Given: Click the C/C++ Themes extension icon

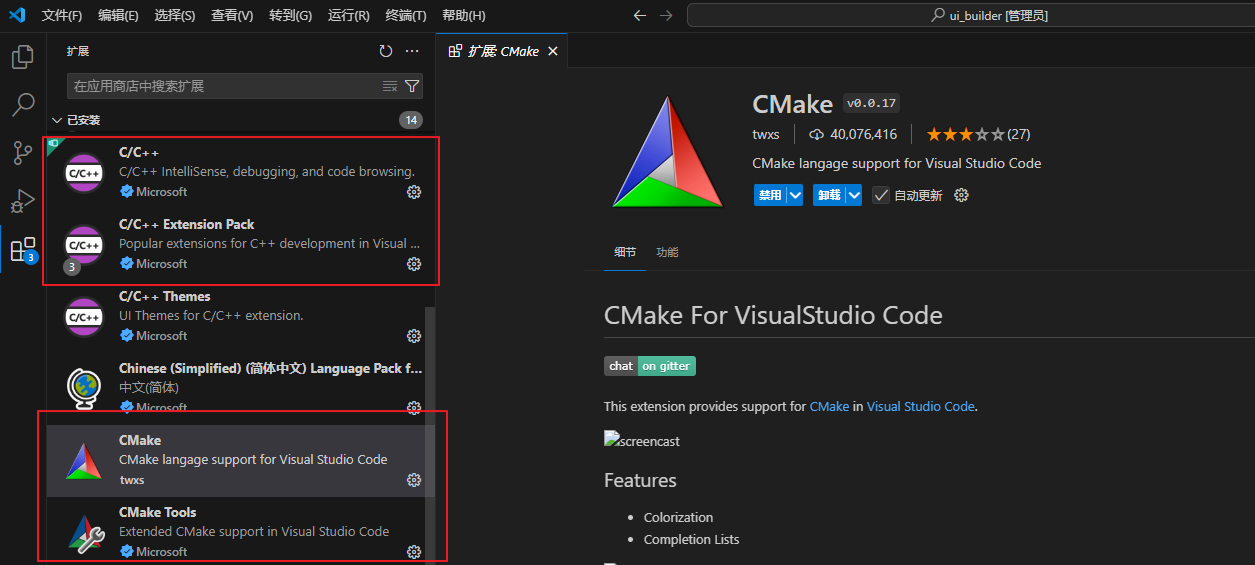Looking at the screenshot, I should (x=84, y=316).
